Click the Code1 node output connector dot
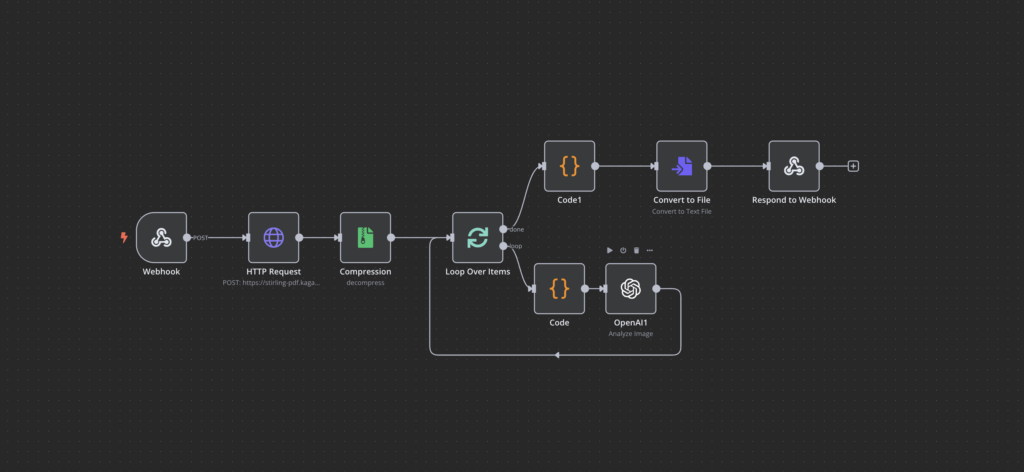1024x472 pixels. 595,166
